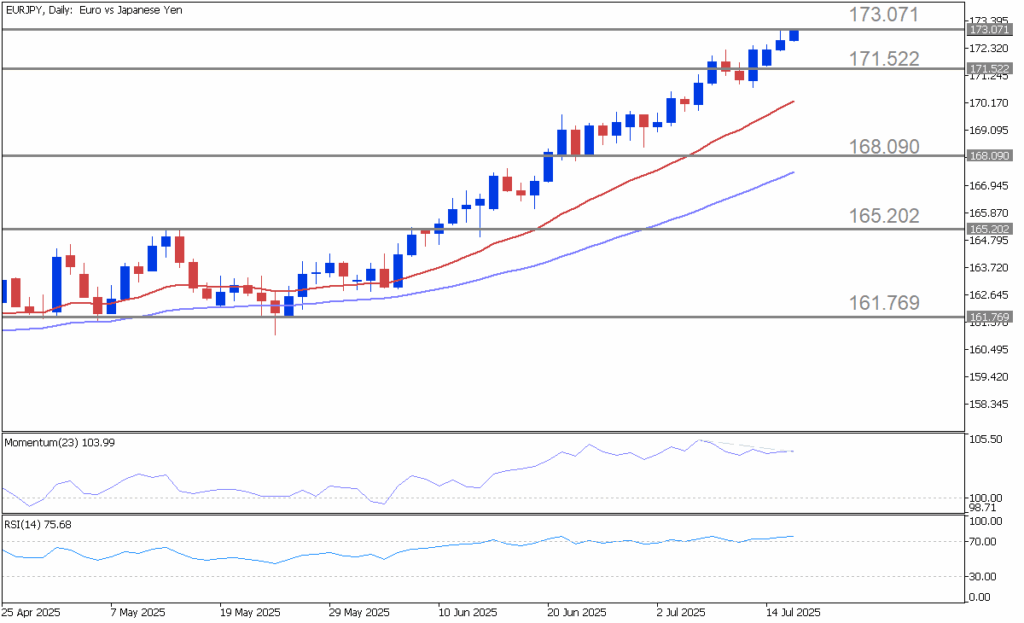Click the RSI(14) 75.68 indicator label
This screenshot has height=623, width=1024.
tap(38, 524)
